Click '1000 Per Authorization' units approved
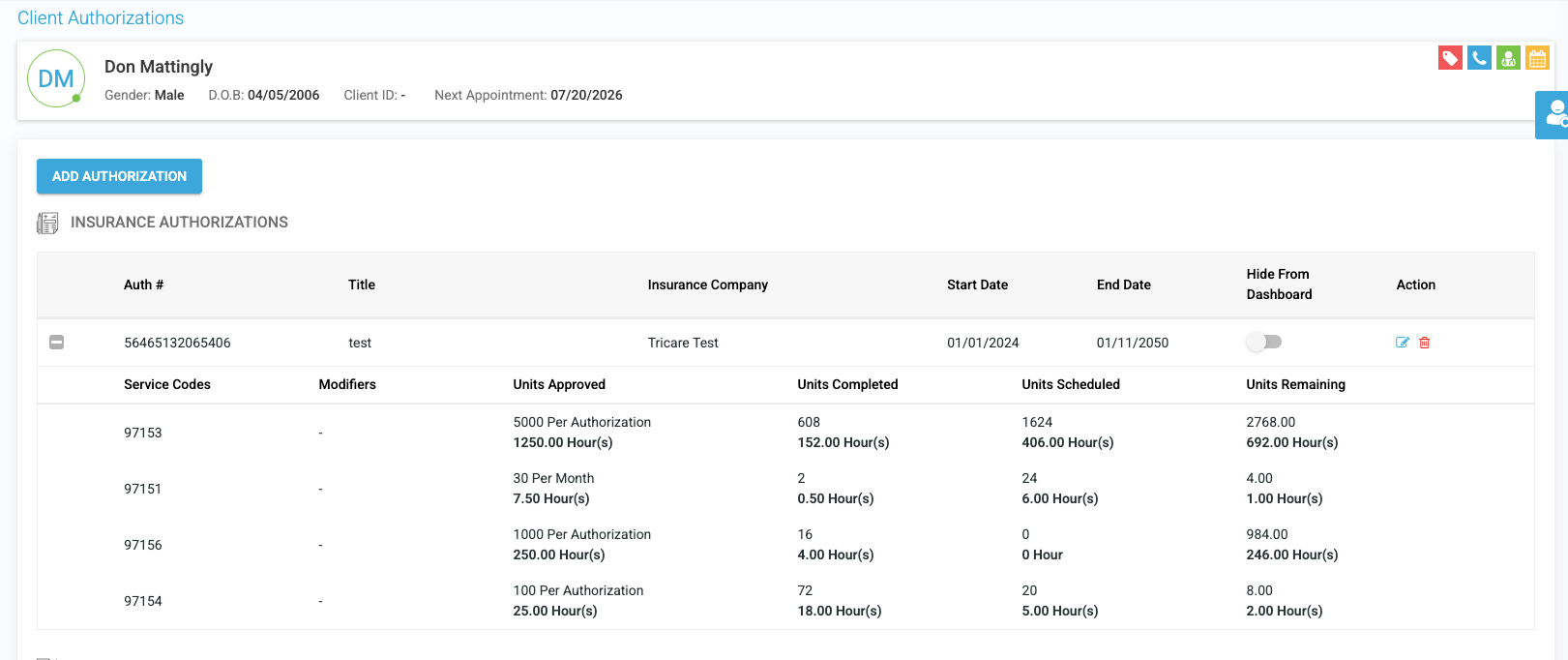The height and width of the screenshot is (660, 1568). pos(582,534)
